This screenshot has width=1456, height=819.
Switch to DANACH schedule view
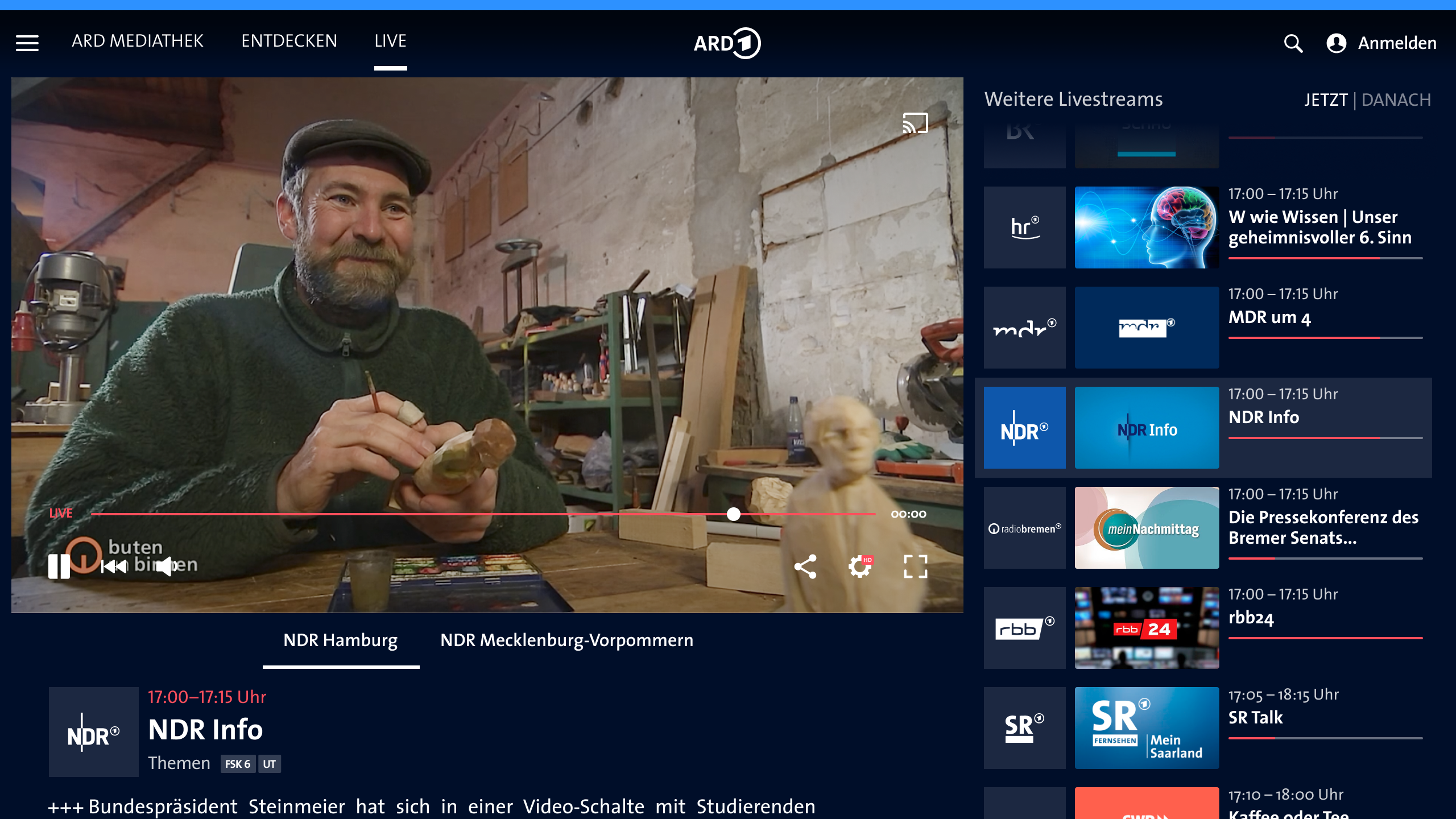click(1396, 100)
